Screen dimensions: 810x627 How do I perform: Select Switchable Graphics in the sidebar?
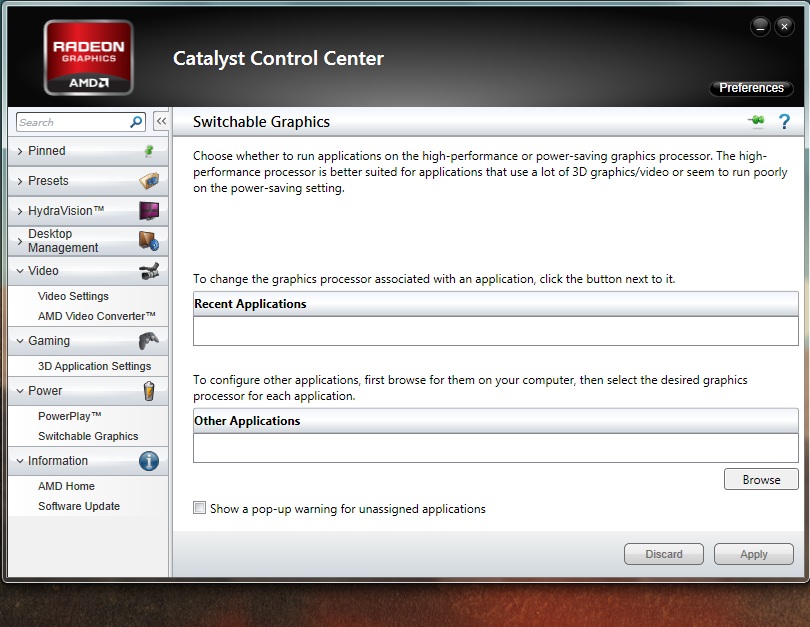pyautogui.click(x=88, y=436)
